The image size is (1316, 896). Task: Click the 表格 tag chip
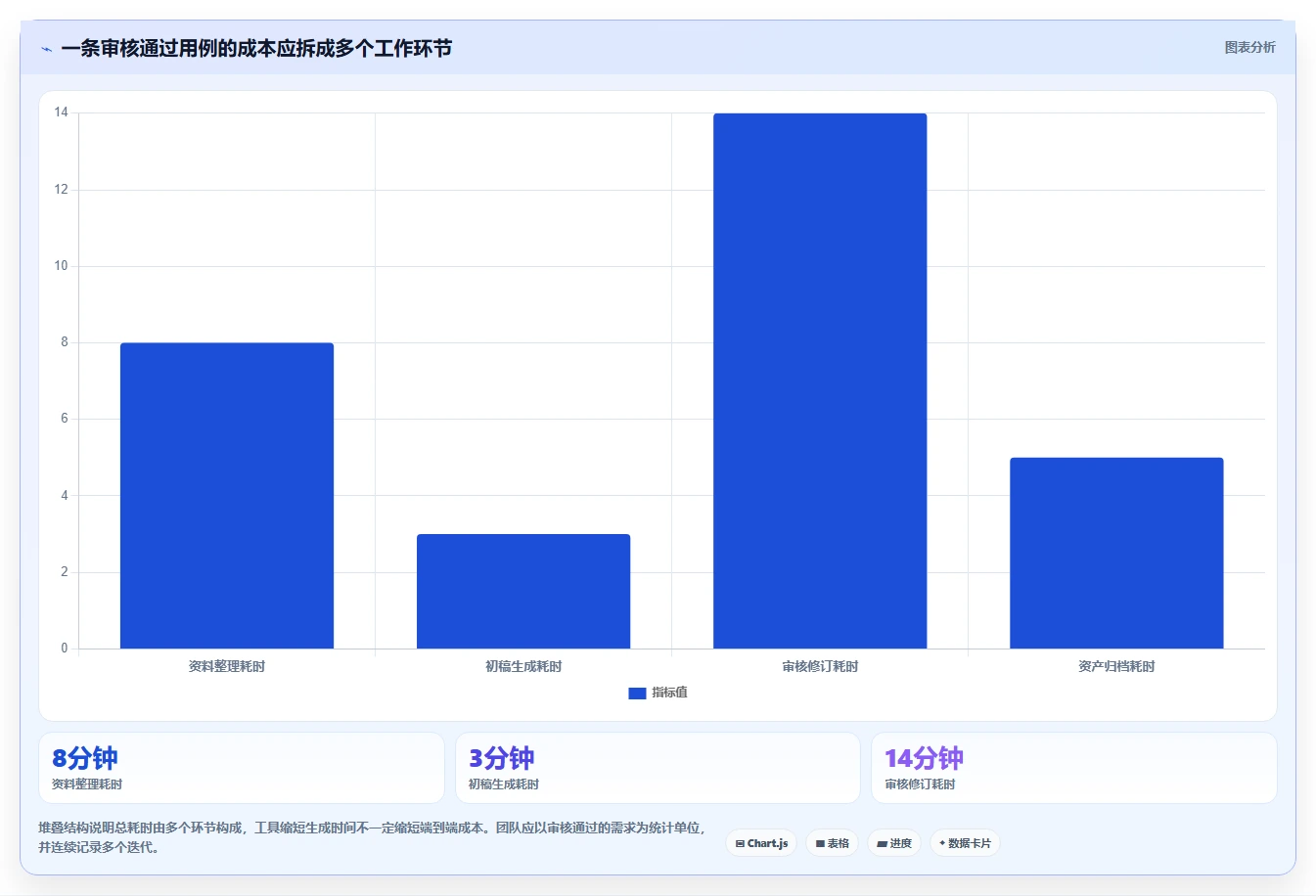[832, 843]
